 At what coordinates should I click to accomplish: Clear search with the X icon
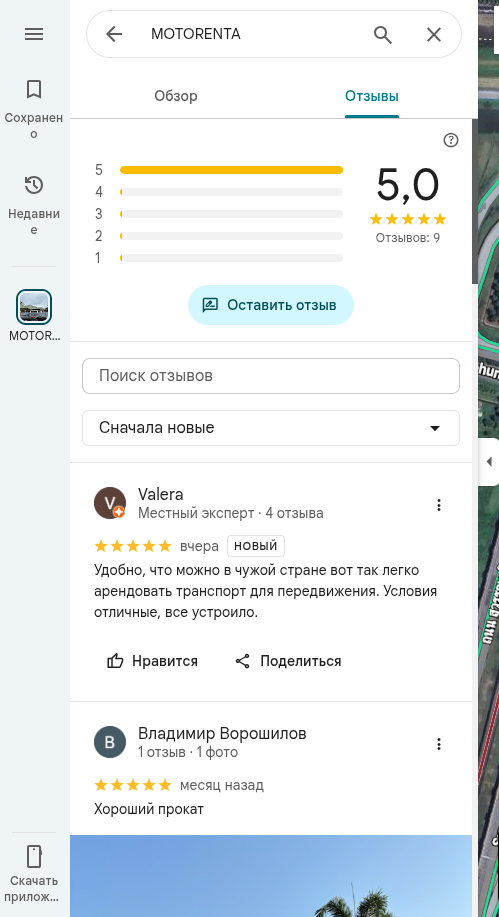pyautogui.click(x=433, y=35)
